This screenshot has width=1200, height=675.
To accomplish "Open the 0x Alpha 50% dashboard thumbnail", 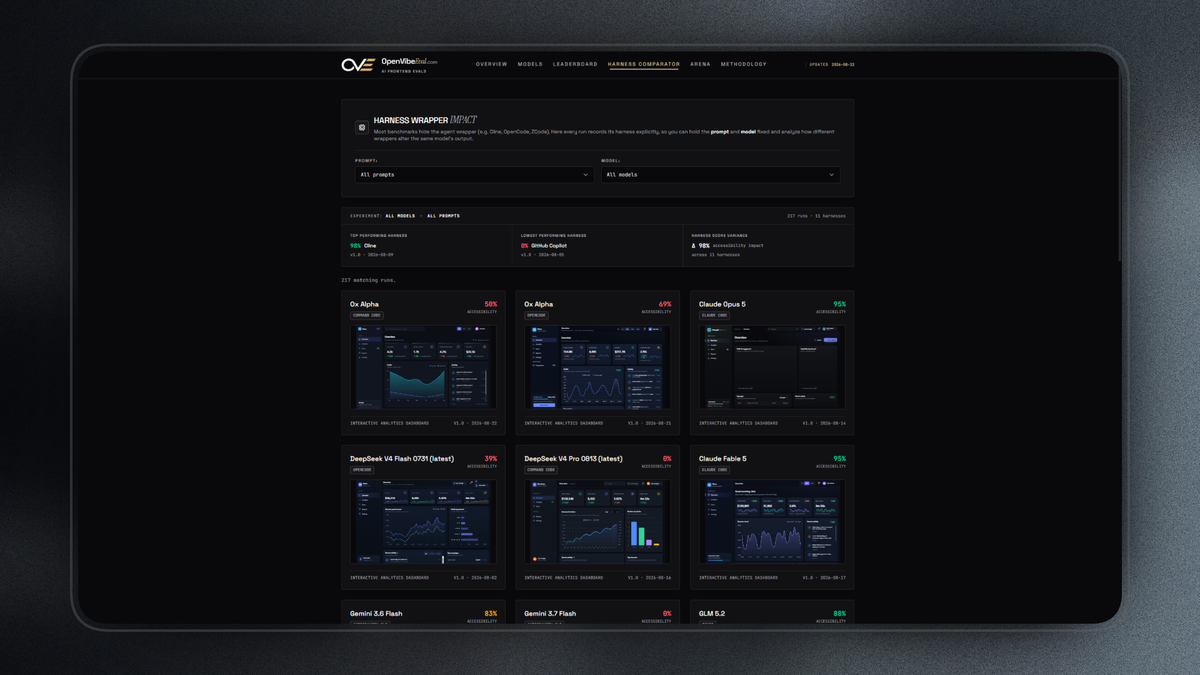I will click(423, 367).
